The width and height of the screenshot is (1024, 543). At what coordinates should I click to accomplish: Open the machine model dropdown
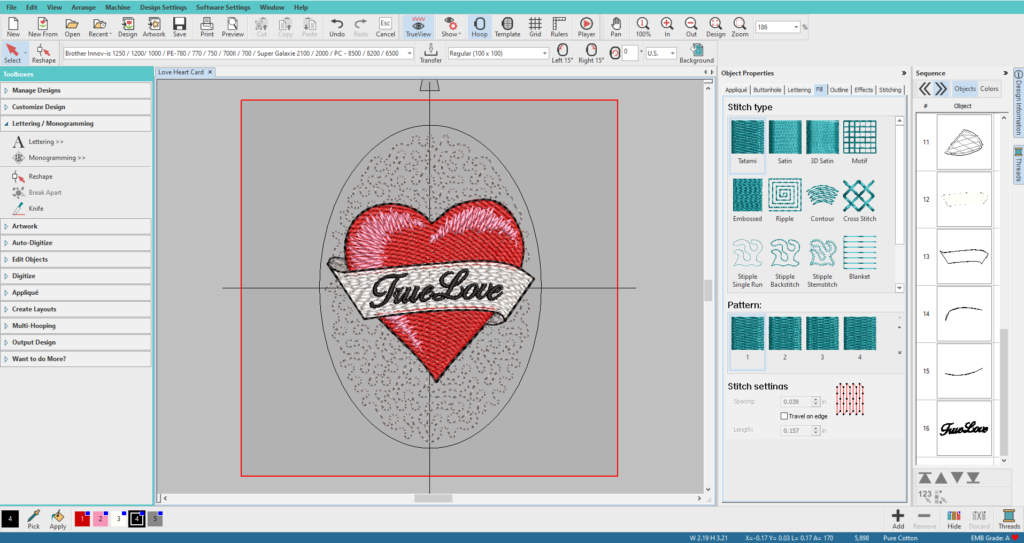(x=408, y=53)
